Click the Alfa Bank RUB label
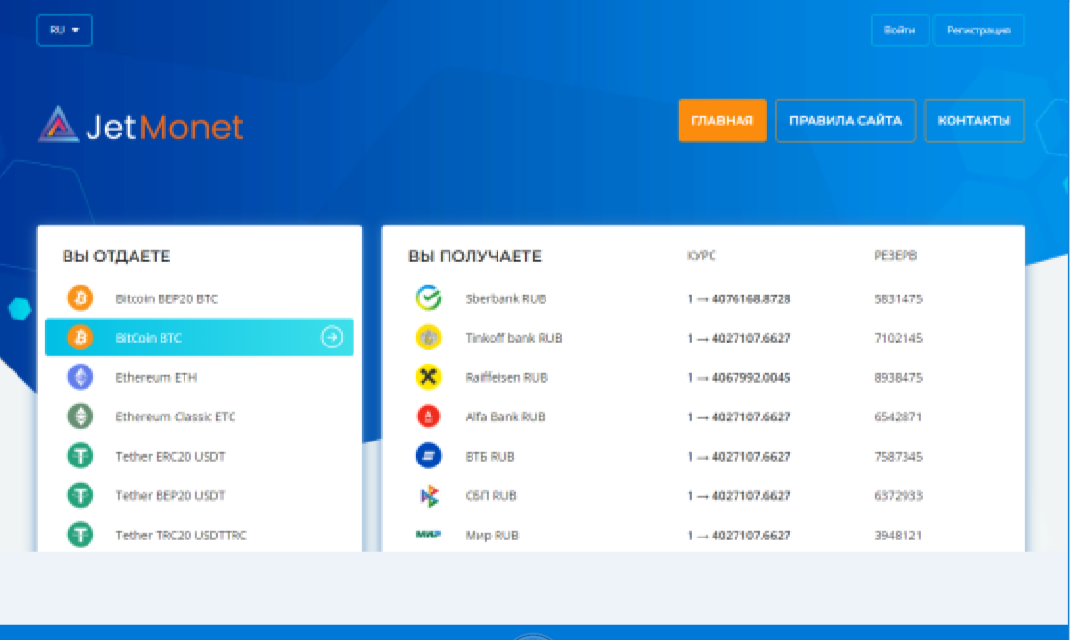The width and height of the screenshot is (1070, 640). (x=505, y=417)
